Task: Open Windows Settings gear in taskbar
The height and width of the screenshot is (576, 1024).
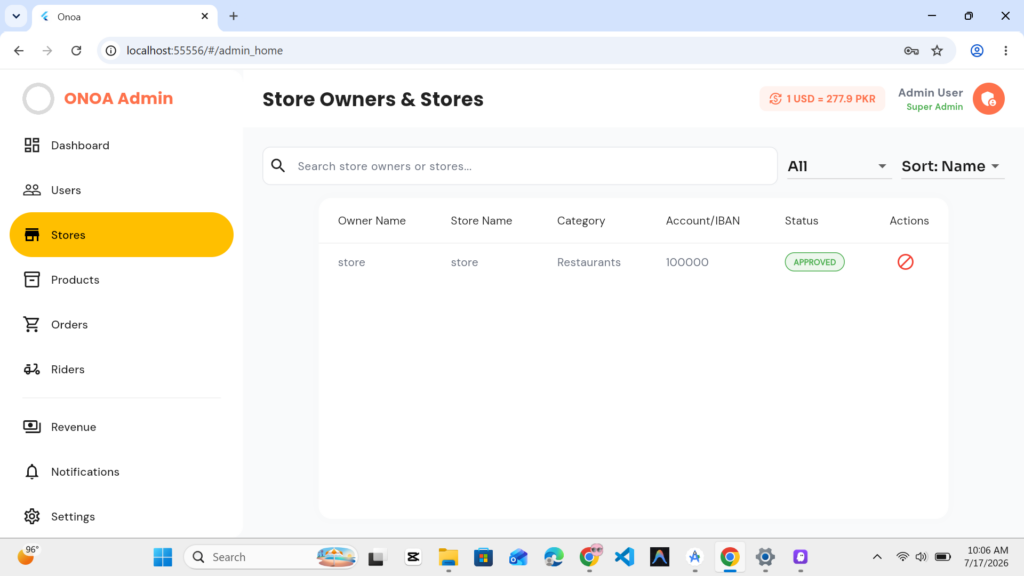Action: [765, 557]
